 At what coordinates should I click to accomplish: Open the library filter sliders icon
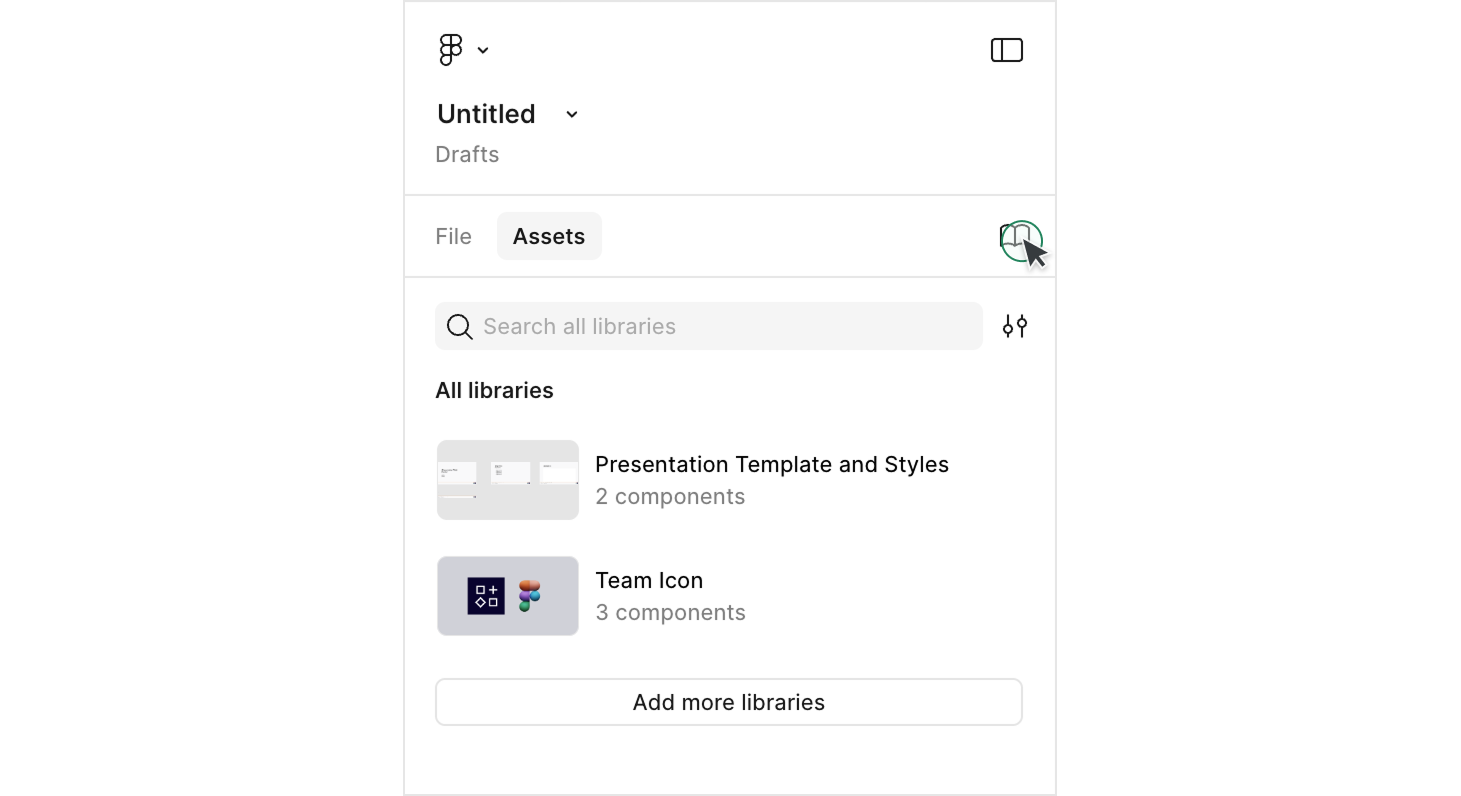coord(1014,326)
